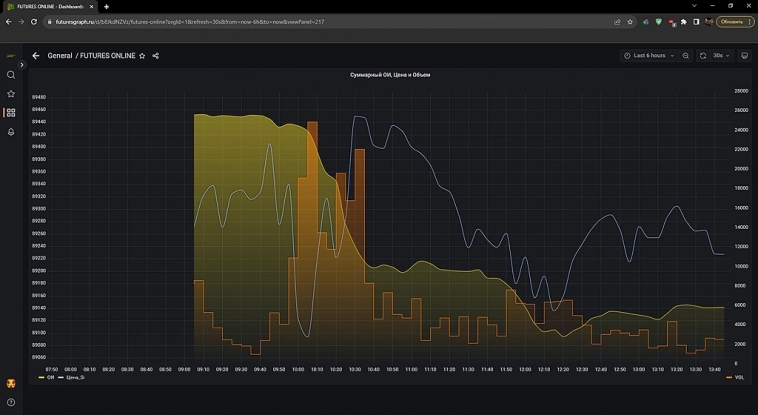Select the FUTURES ONLINE browser tab
The width and height of the screenshot is (758, 415).
coord(50,6)
